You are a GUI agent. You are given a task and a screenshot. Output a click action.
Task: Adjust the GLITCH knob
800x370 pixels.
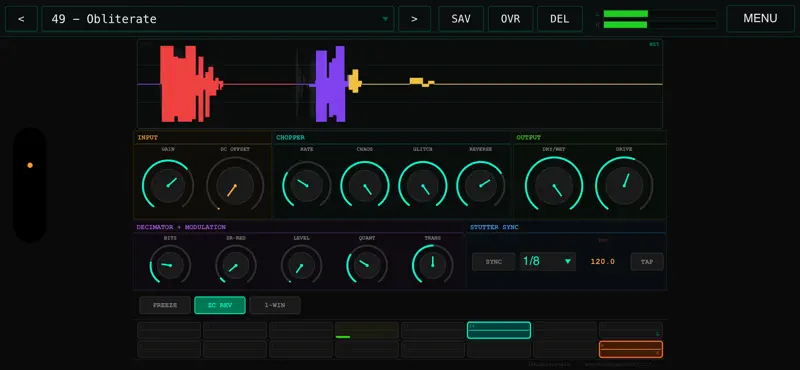coord(422,185)
